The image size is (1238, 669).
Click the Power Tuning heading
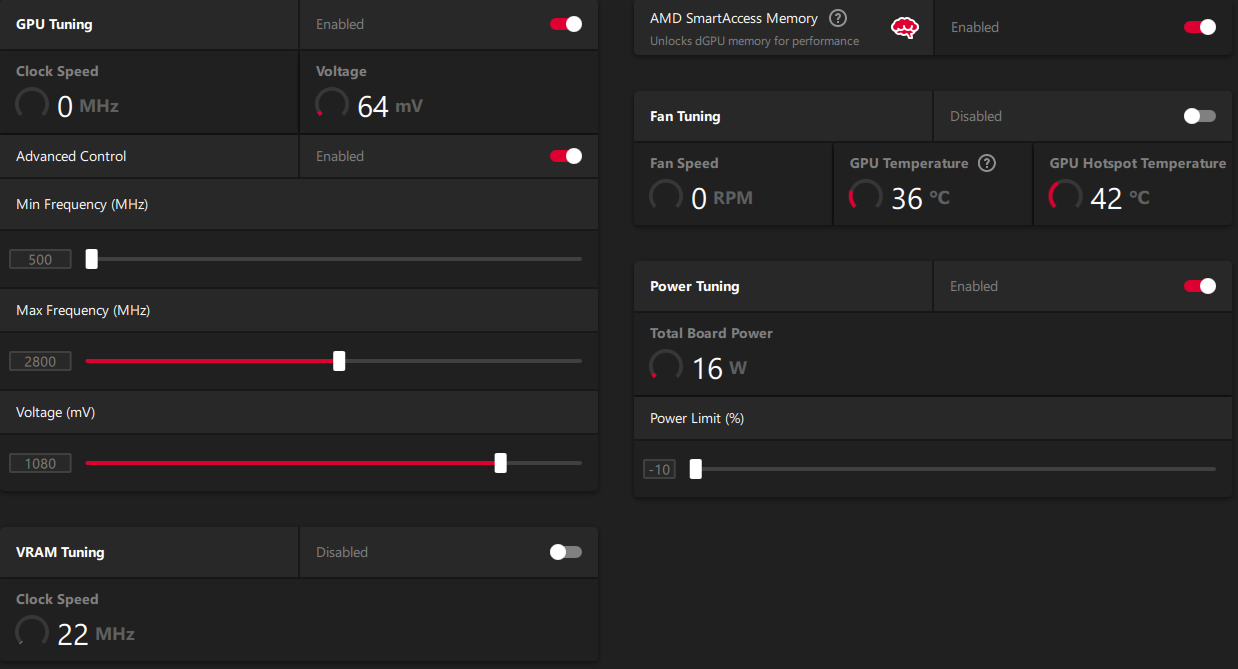(x=695, y=286)
